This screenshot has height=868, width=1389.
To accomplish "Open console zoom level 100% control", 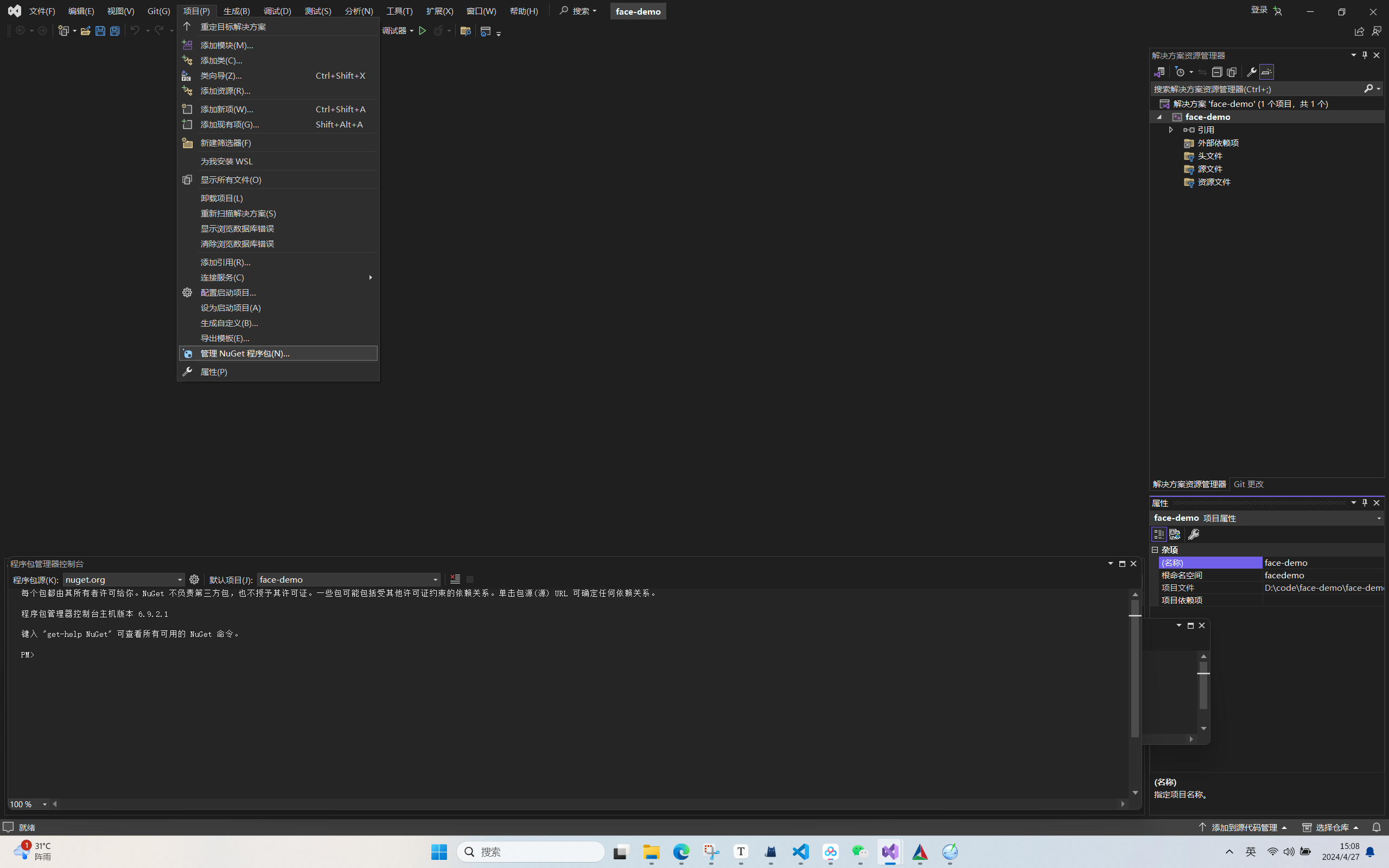I will (x=27, y=803).
